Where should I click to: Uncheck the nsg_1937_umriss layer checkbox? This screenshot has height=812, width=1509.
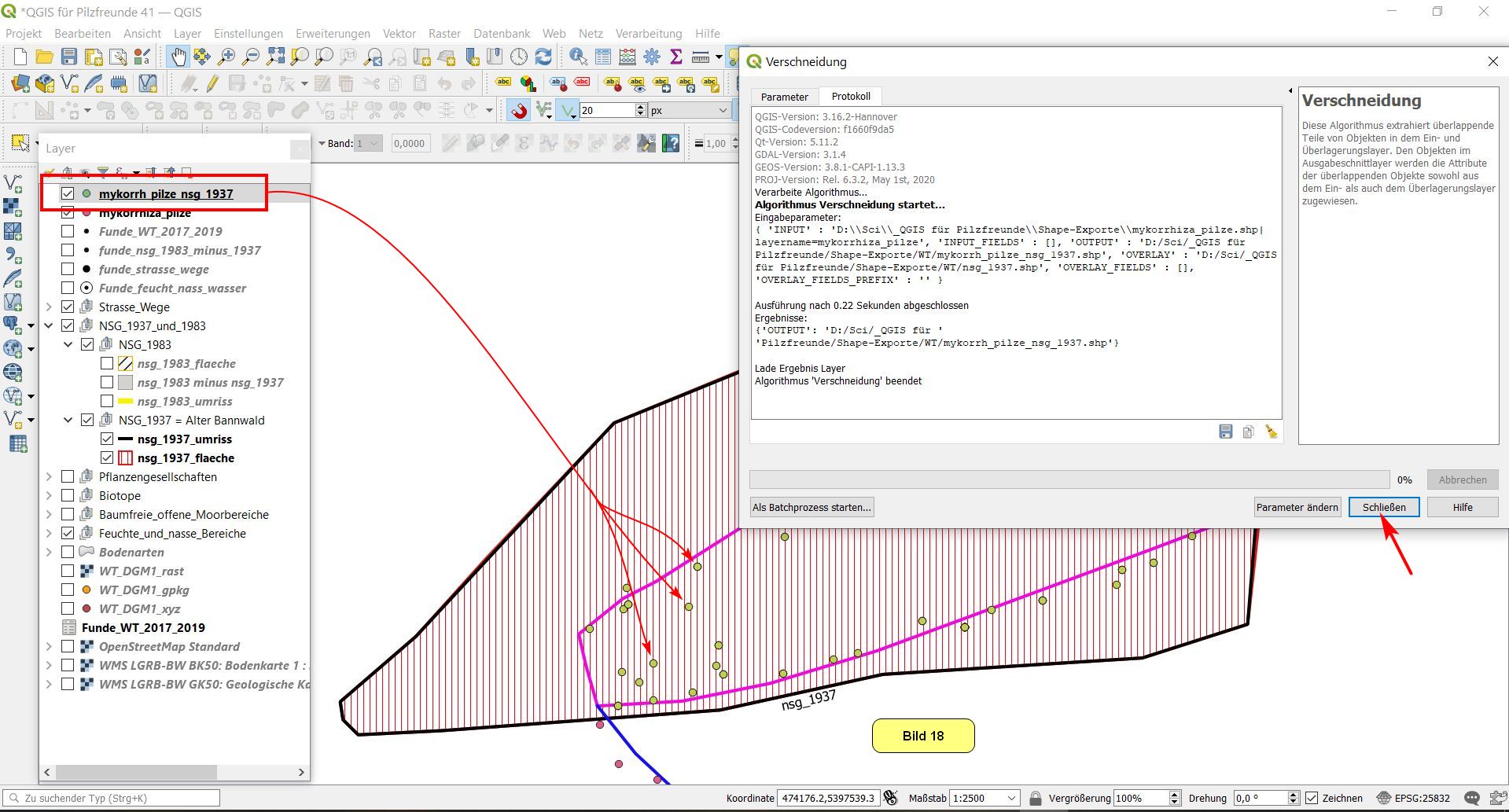click(107, 439)
